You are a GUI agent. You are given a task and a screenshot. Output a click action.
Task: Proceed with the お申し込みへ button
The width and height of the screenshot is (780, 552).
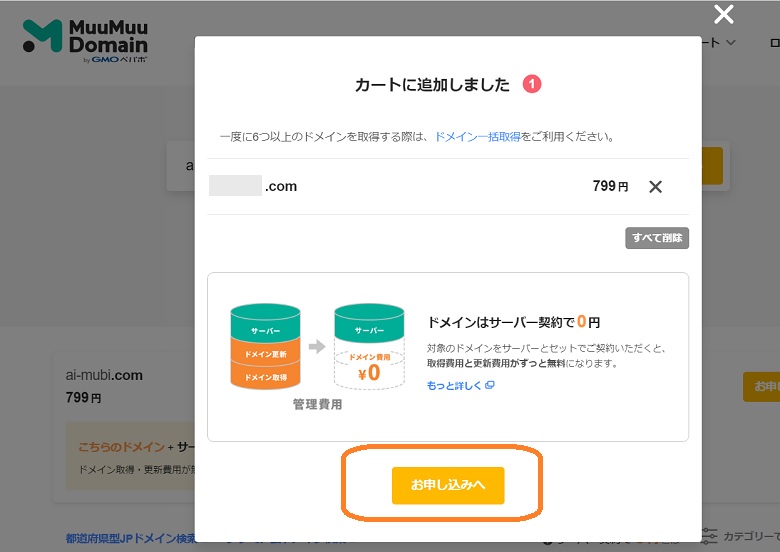[448, 485]
